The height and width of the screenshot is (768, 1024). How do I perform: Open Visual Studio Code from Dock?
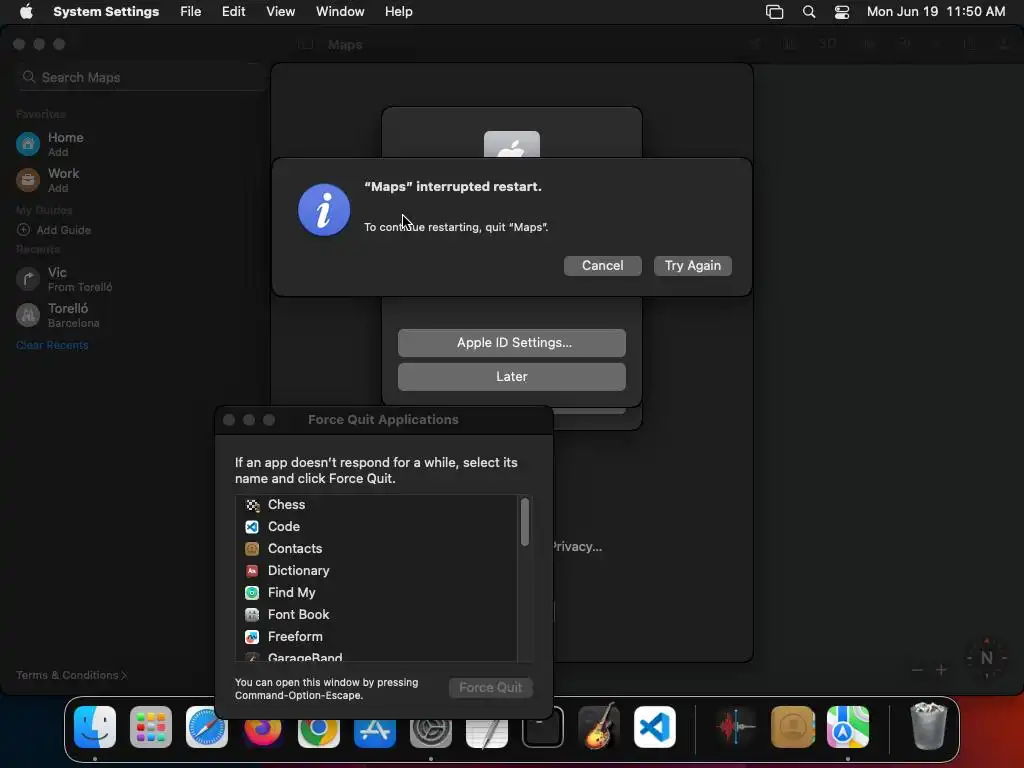655,727
